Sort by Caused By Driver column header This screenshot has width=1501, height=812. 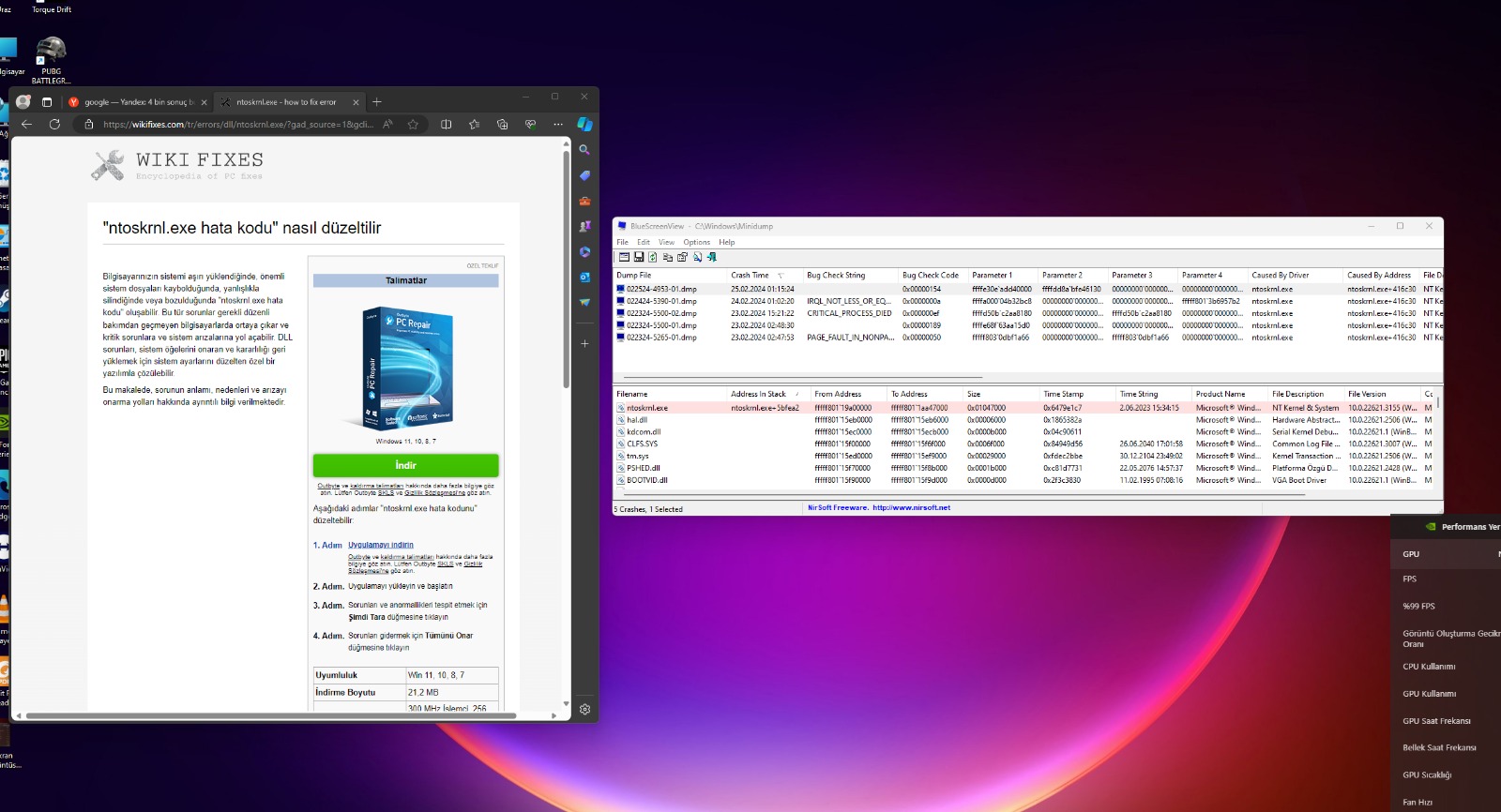1296,276
